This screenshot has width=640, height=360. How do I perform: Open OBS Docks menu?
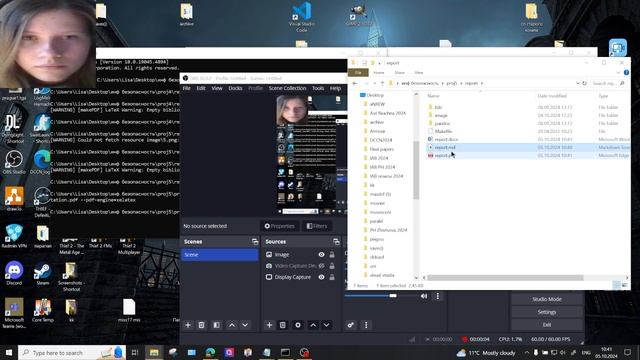pos(235,88)
